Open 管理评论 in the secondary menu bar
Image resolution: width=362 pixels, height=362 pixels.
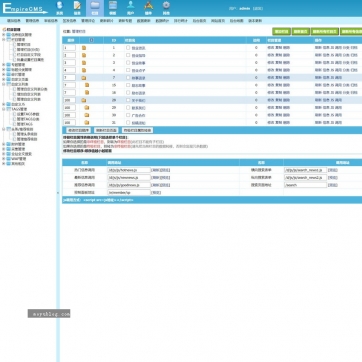(88, 21)
